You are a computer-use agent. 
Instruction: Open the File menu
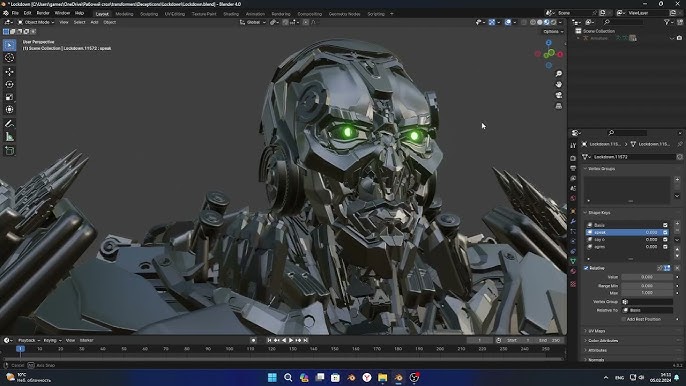(15, 14)
